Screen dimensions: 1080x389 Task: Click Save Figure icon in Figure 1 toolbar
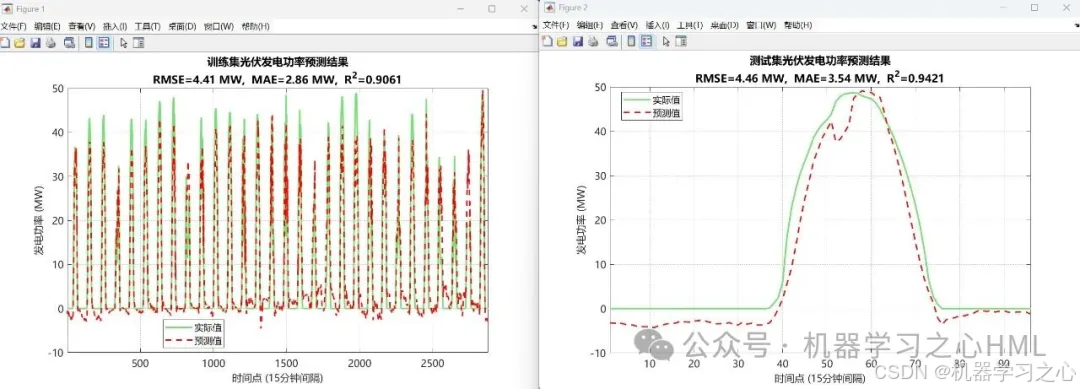(x=35, y=43)
